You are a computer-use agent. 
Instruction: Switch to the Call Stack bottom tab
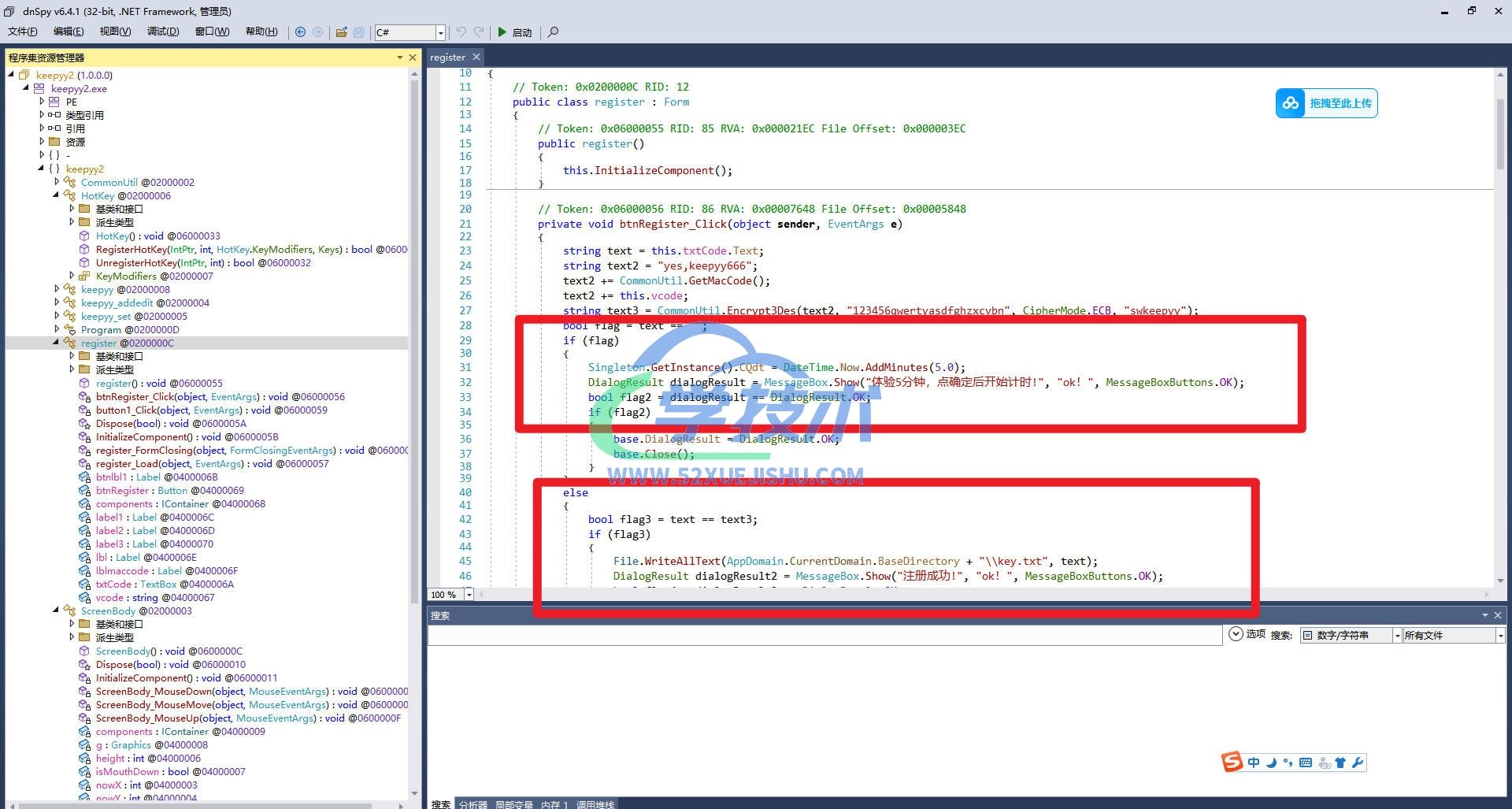(595, 803)
